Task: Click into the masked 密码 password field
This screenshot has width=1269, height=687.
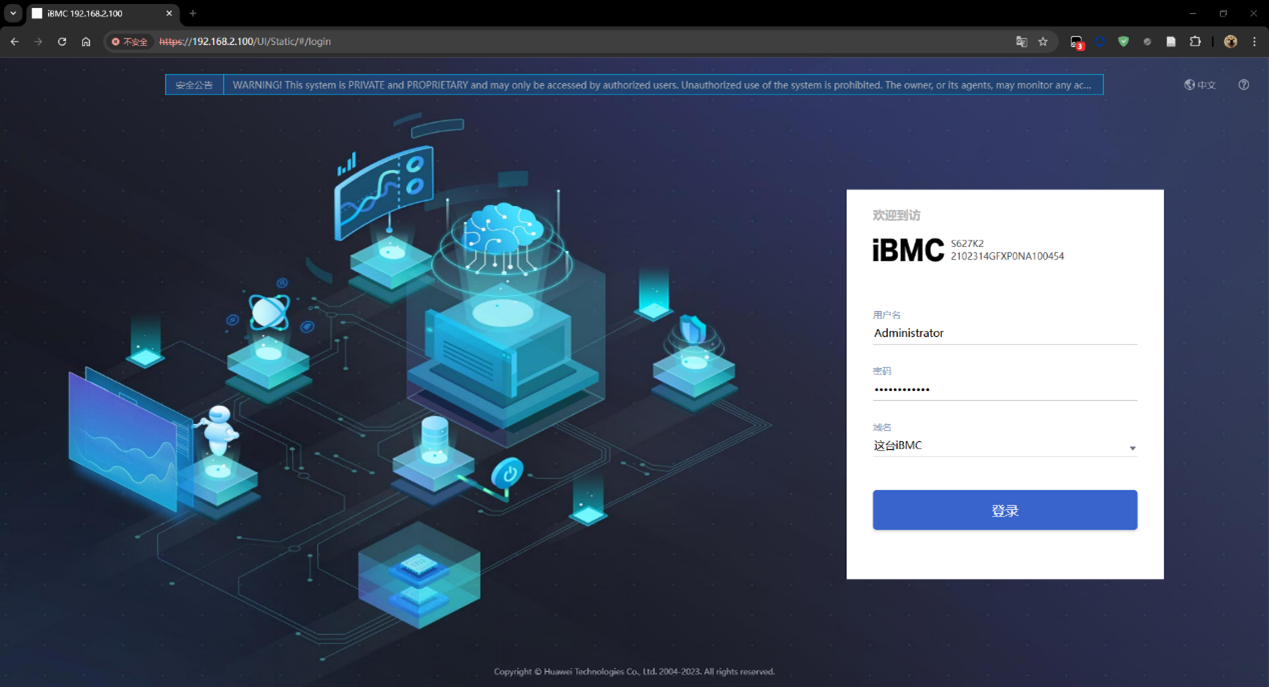Action: pyautogui.click(x=1004, y=389)
